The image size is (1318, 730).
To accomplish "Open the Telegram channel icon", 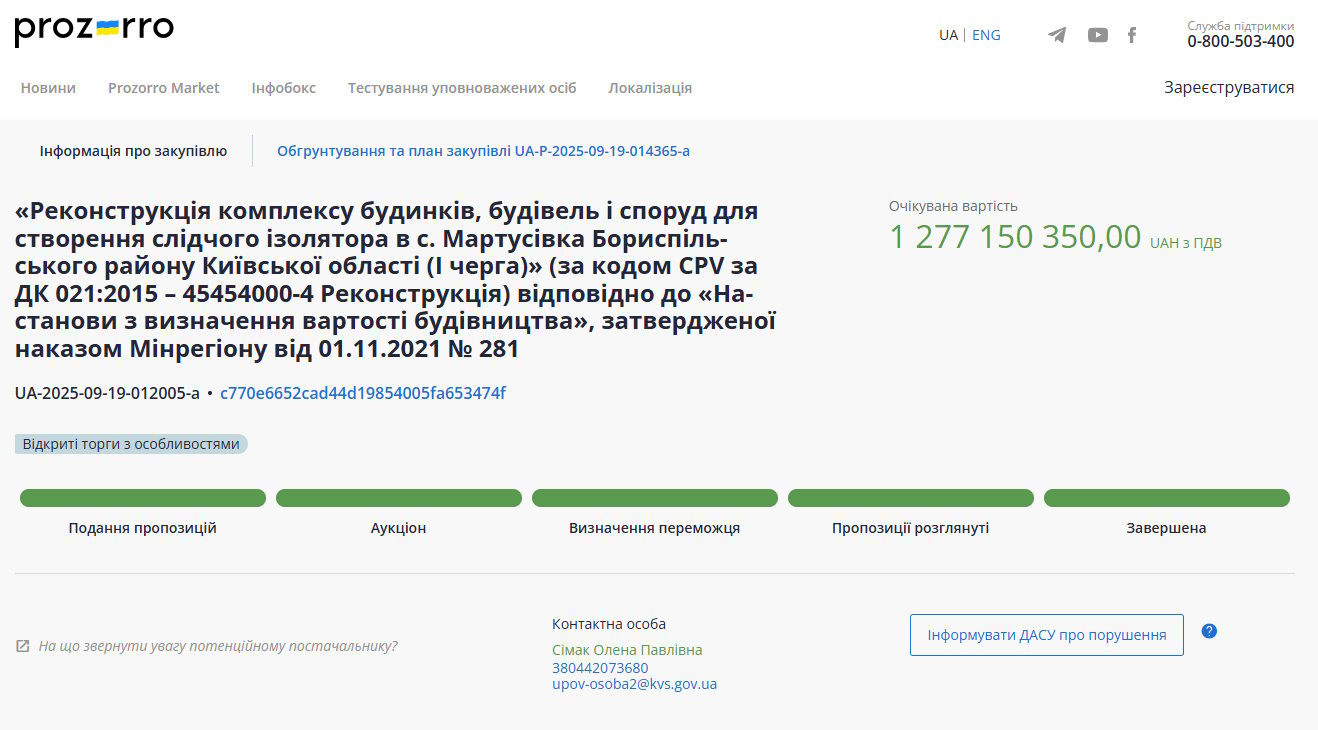I will pos(1057,35).
